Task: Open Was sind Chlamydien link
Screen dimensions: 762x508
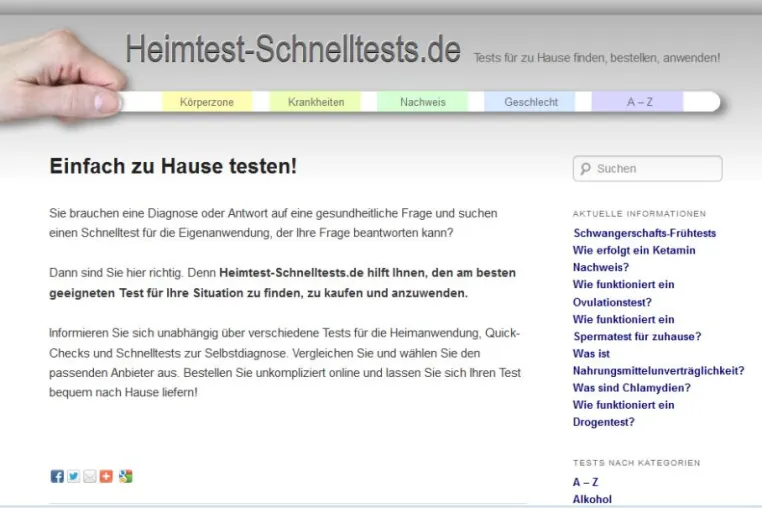Action: 631,388
